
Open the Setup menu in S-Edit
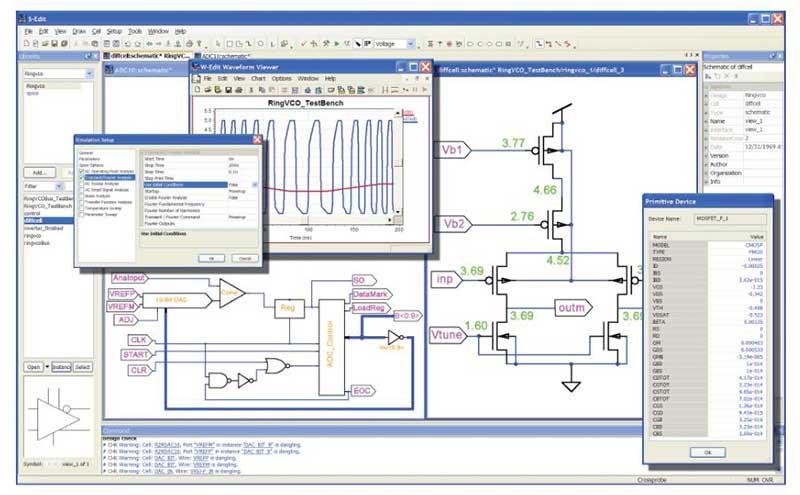[x=114, y=31]
